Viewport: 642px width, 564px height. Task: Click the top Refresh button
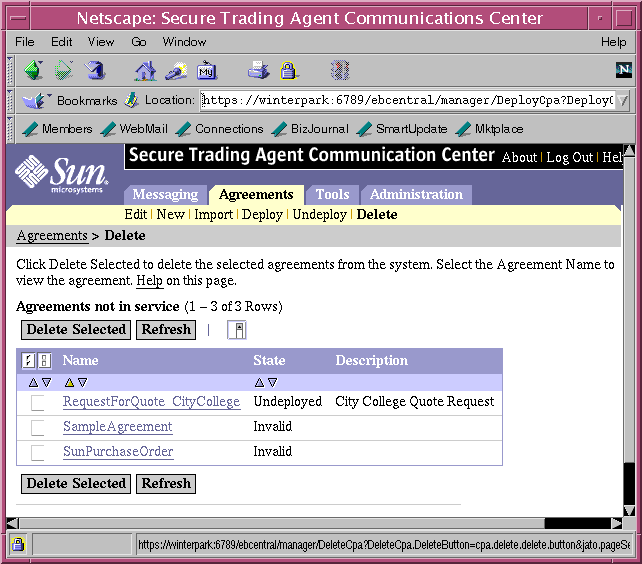click(x=166, y=330)
